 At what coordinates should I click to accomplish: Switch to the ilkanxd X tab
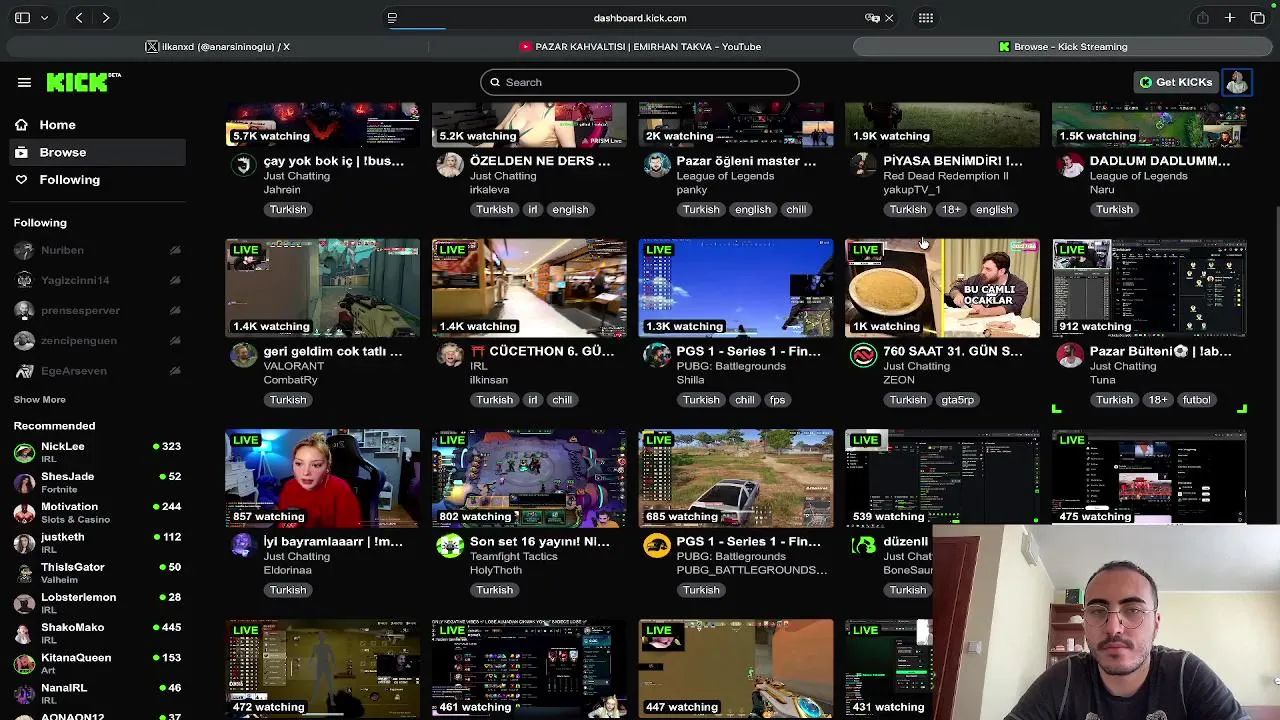(217, 46)
